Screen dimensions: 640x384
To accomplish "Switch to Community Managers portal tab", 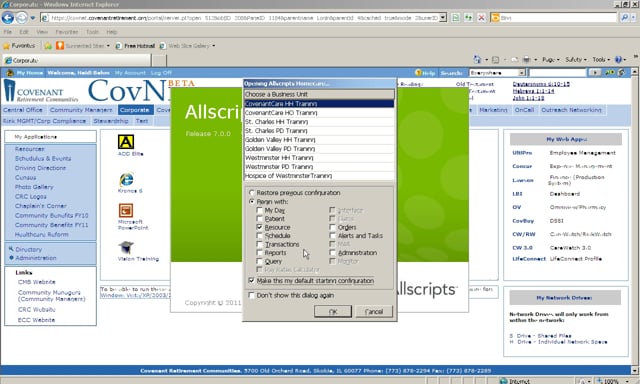I will point(81,110).
